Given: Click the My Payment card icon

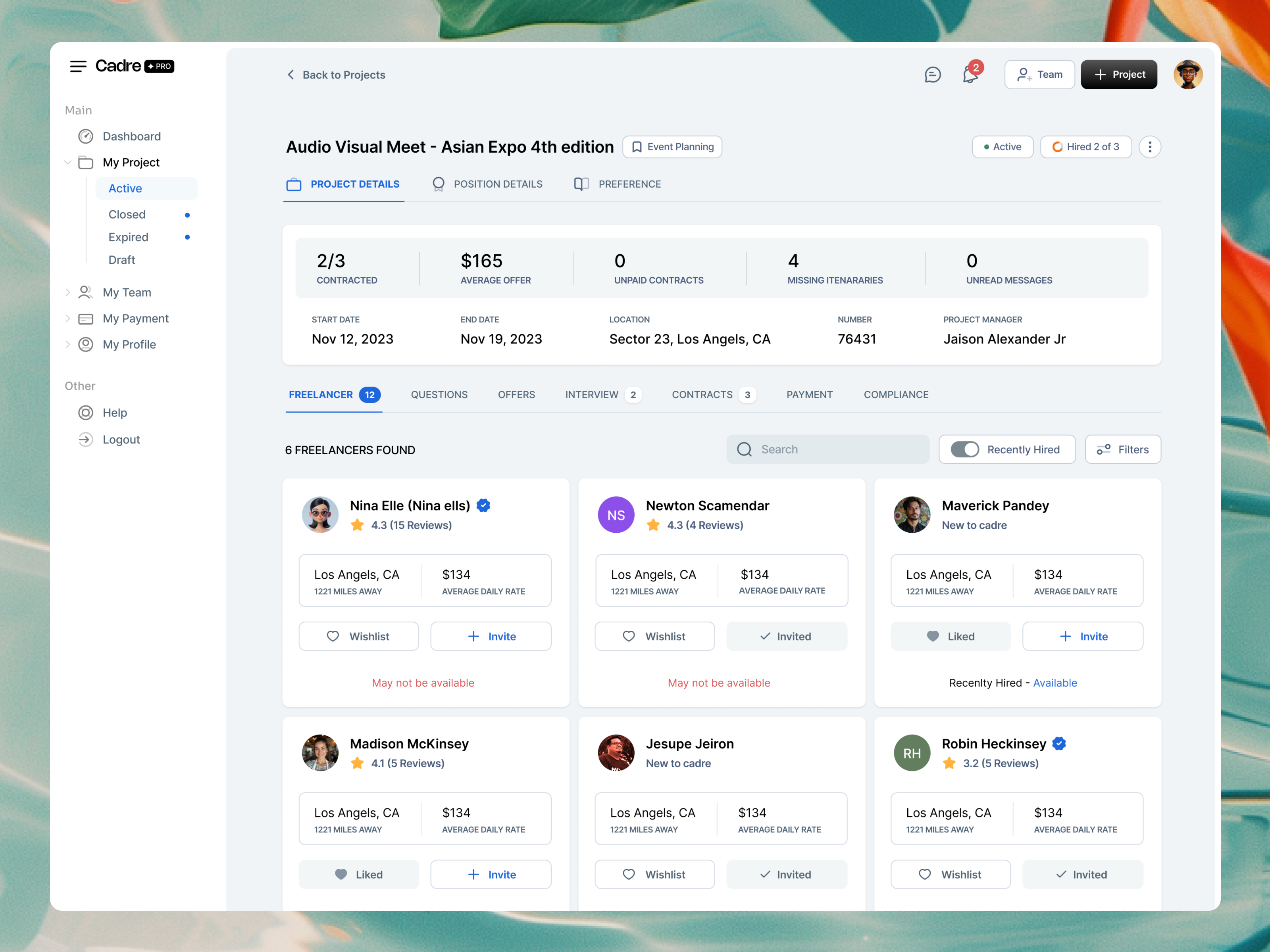Looking at the screenshot, I should [86, 319].
